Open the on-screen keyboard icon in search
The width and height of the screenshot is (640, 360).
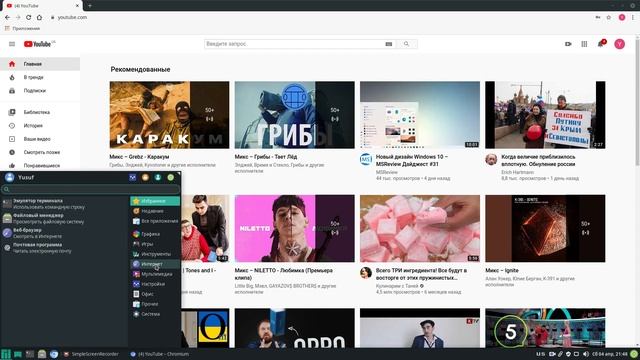(389, 44)
